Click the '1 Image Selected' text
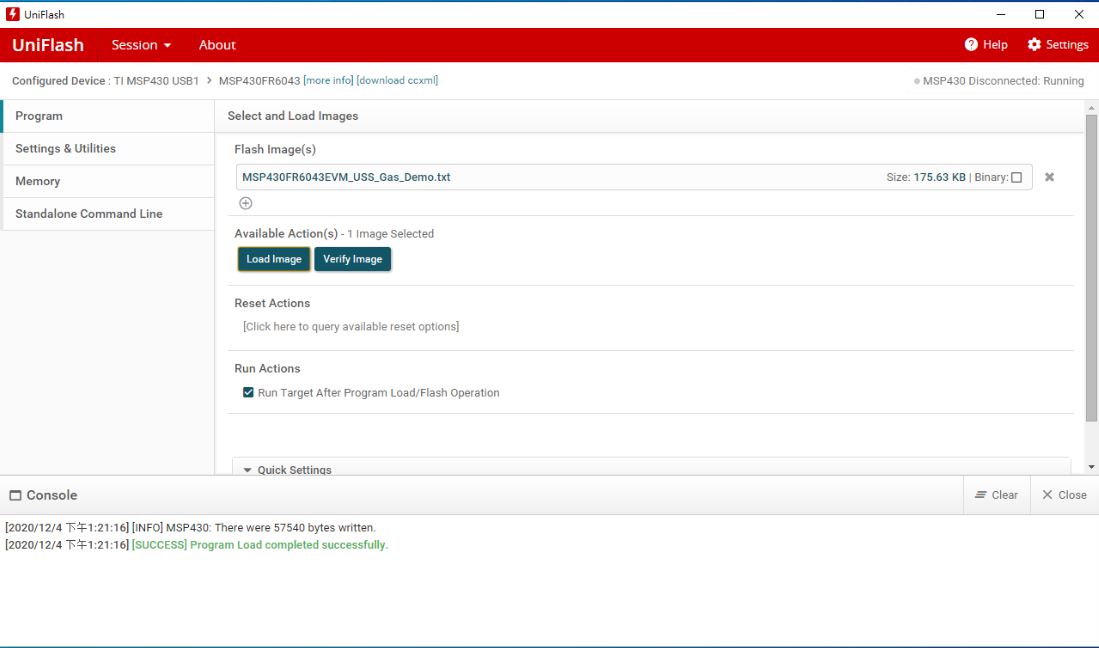Image resolution: width=1099 pixels, height=648 pixels. 390,234
